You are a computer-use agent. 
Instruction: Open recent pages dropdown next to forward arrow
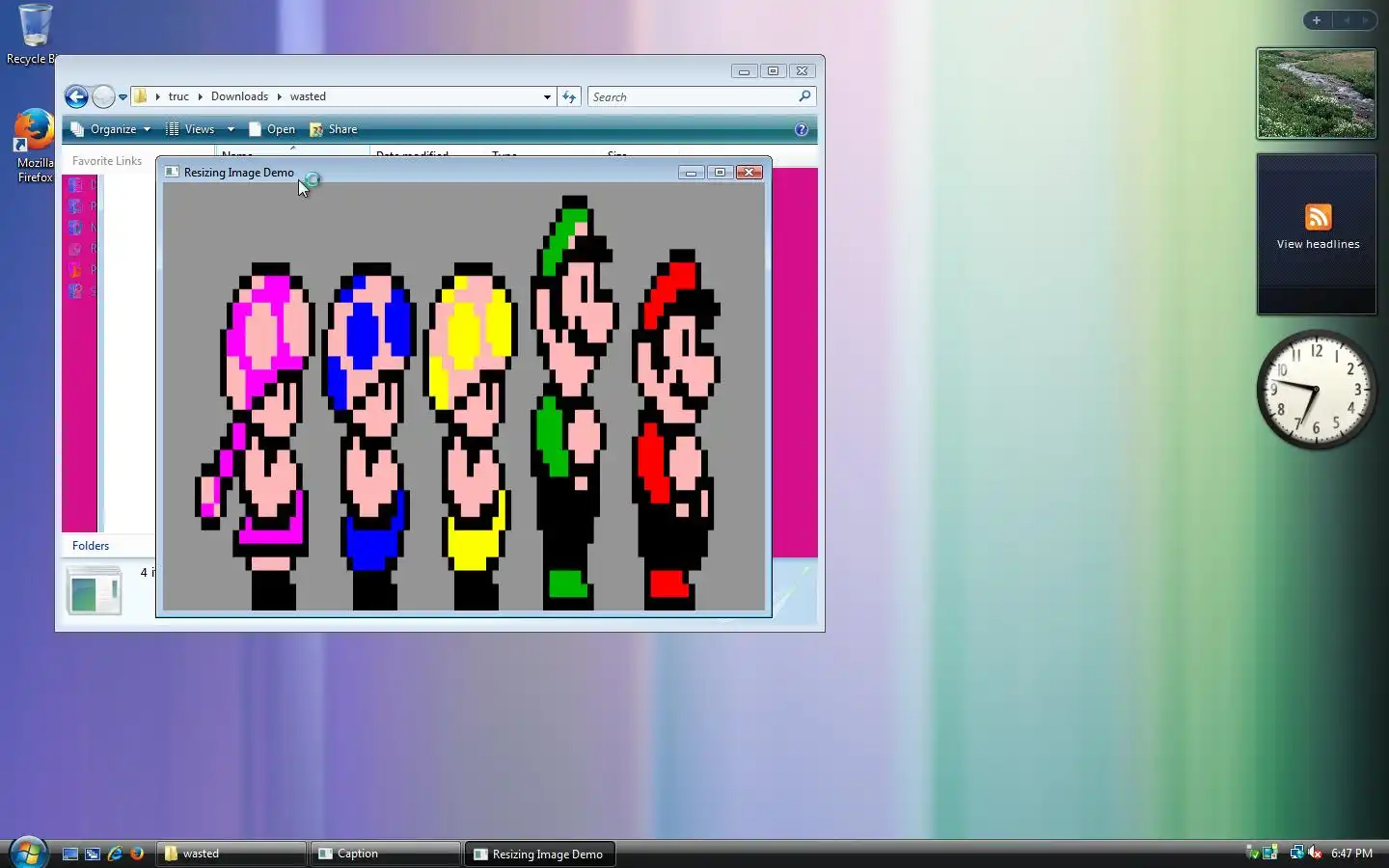(x=123, y=97)
